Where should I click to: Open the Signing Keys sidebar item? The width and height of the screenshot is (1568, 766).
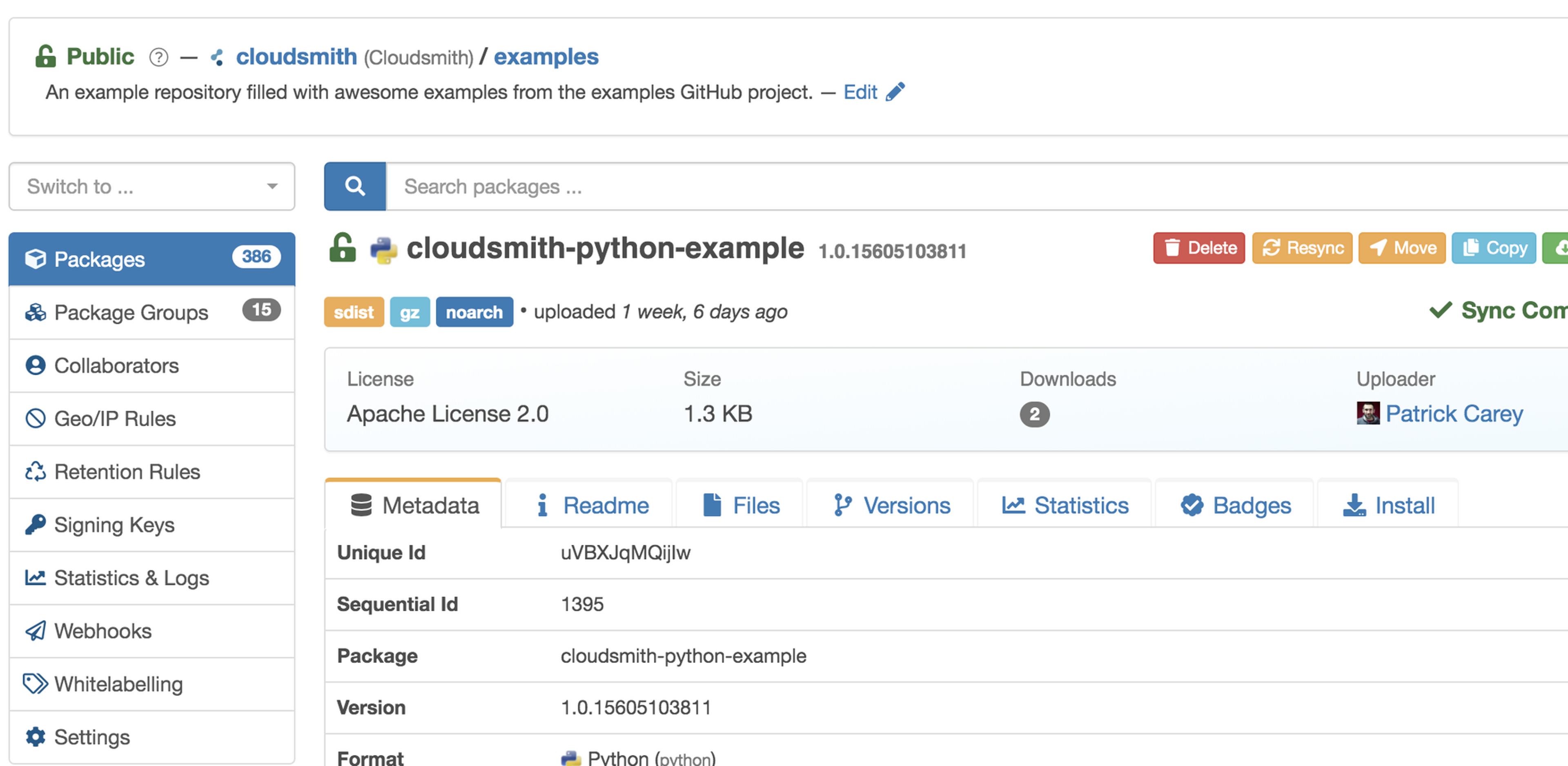click(114, 525)
